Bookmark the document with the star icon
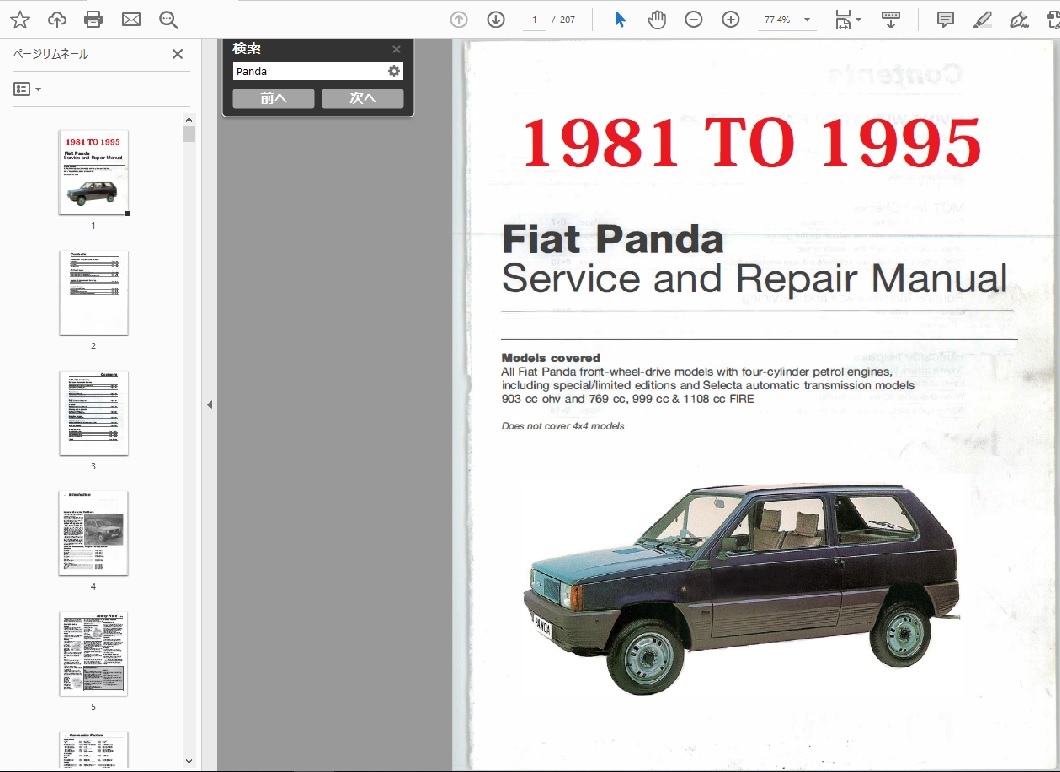This screenshot has width=1060, height=772. point(20,20)
